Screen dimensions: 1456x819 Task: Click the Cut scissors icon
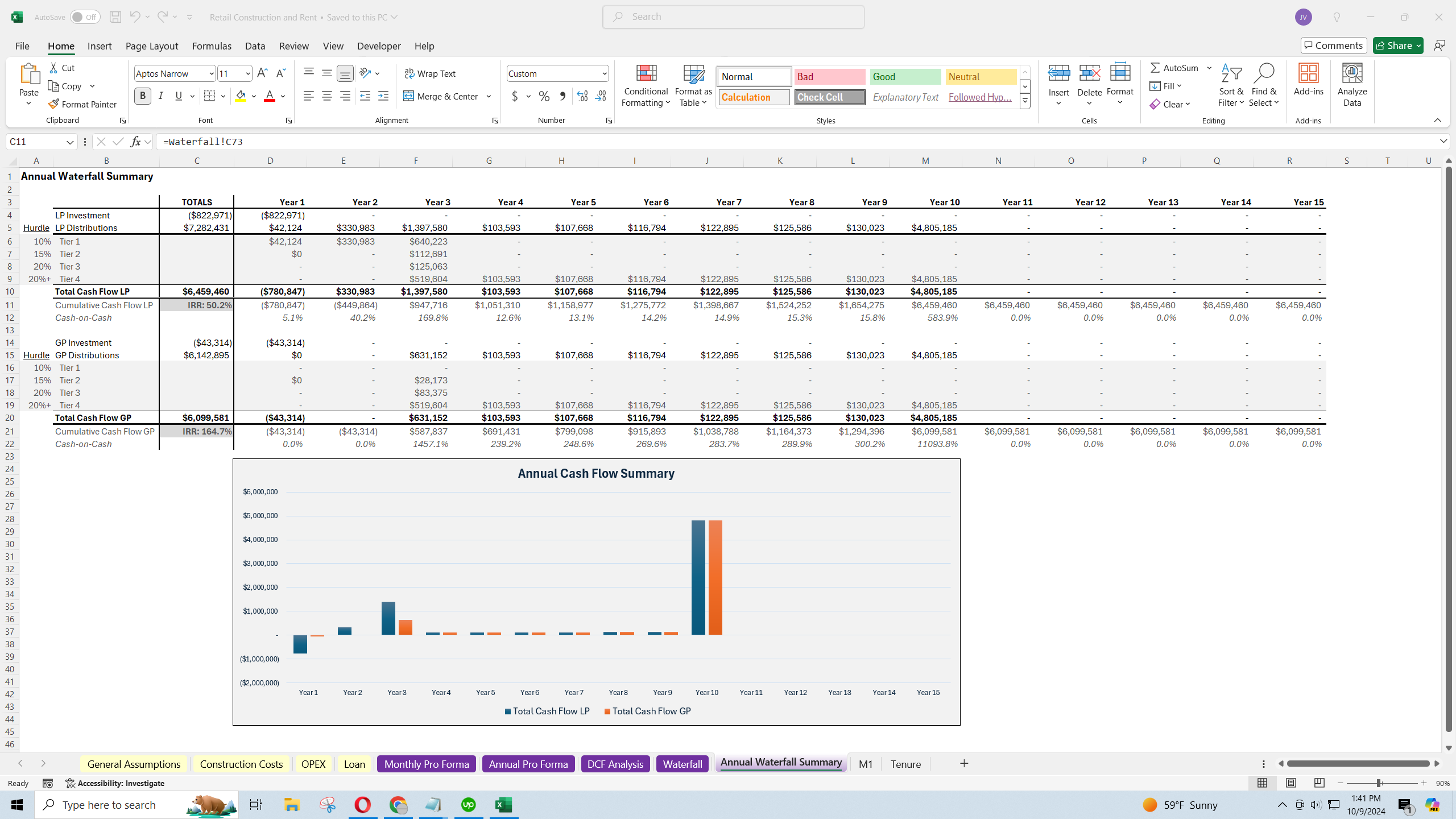(54, 68)
